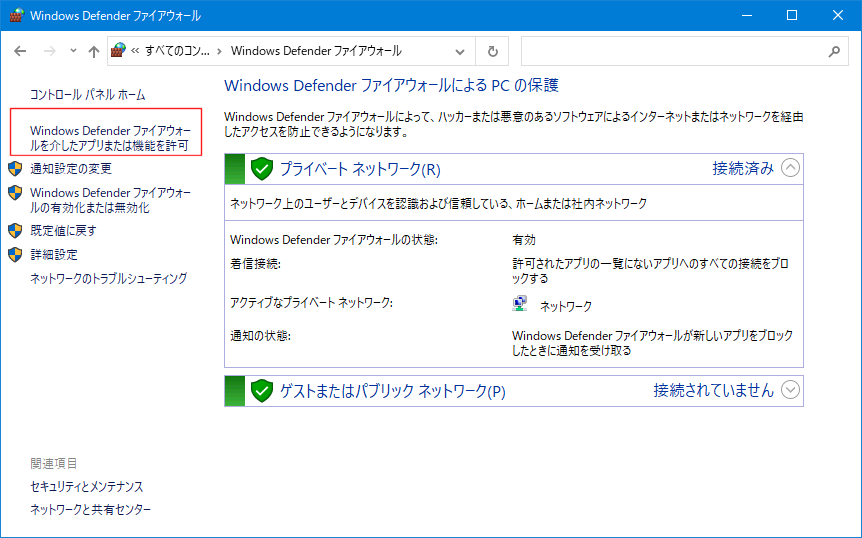The image size is (862, 538).
Task: Open 通知設定の変更 link
Action: point(71,169)
